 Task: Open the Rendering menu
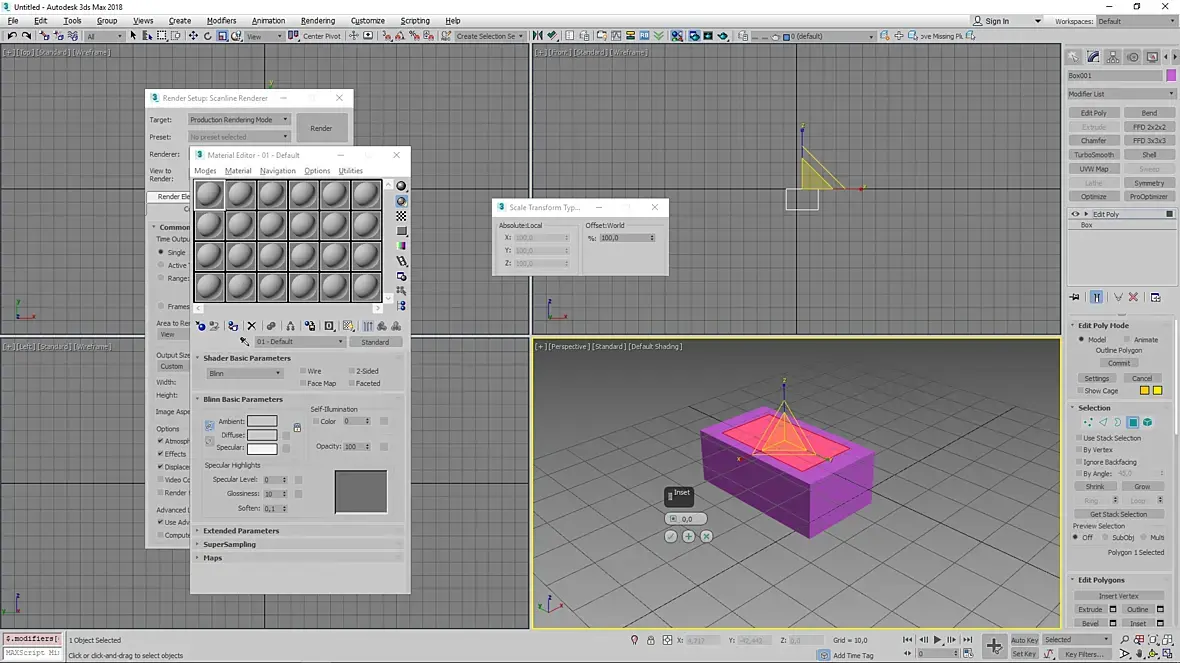tap(318, 20)
